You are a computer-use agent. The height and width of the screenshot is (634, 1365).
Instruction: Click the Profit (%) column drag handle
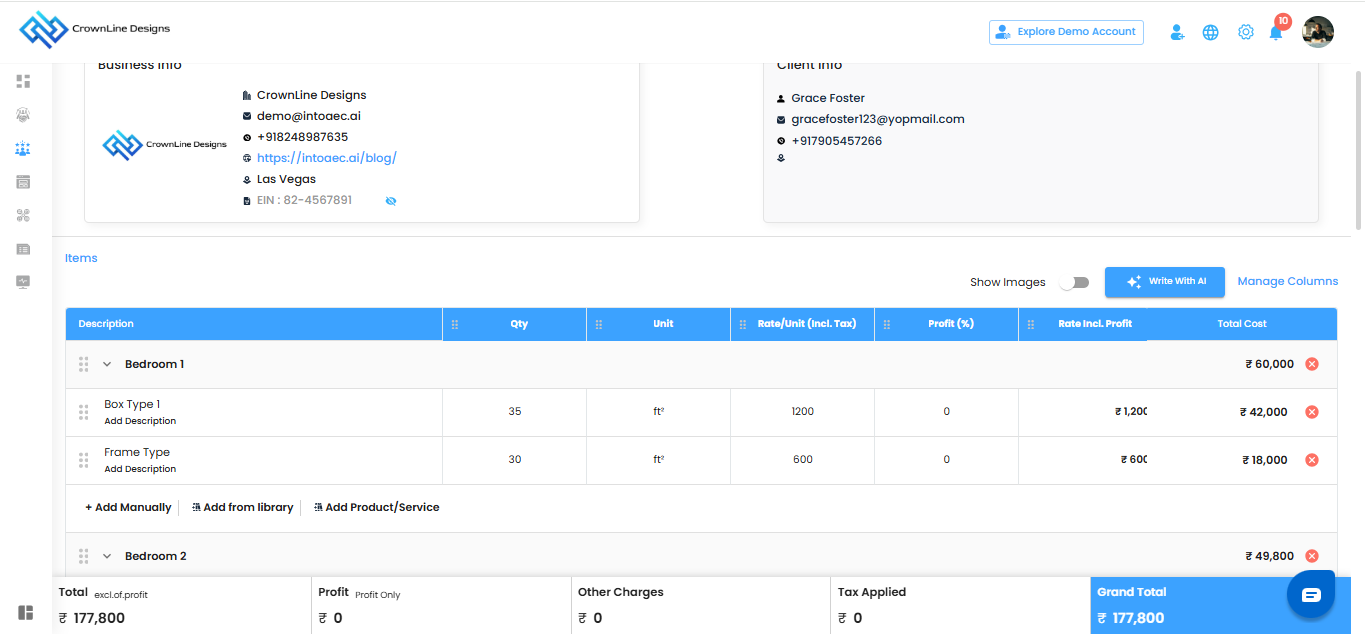coord(887,324)
